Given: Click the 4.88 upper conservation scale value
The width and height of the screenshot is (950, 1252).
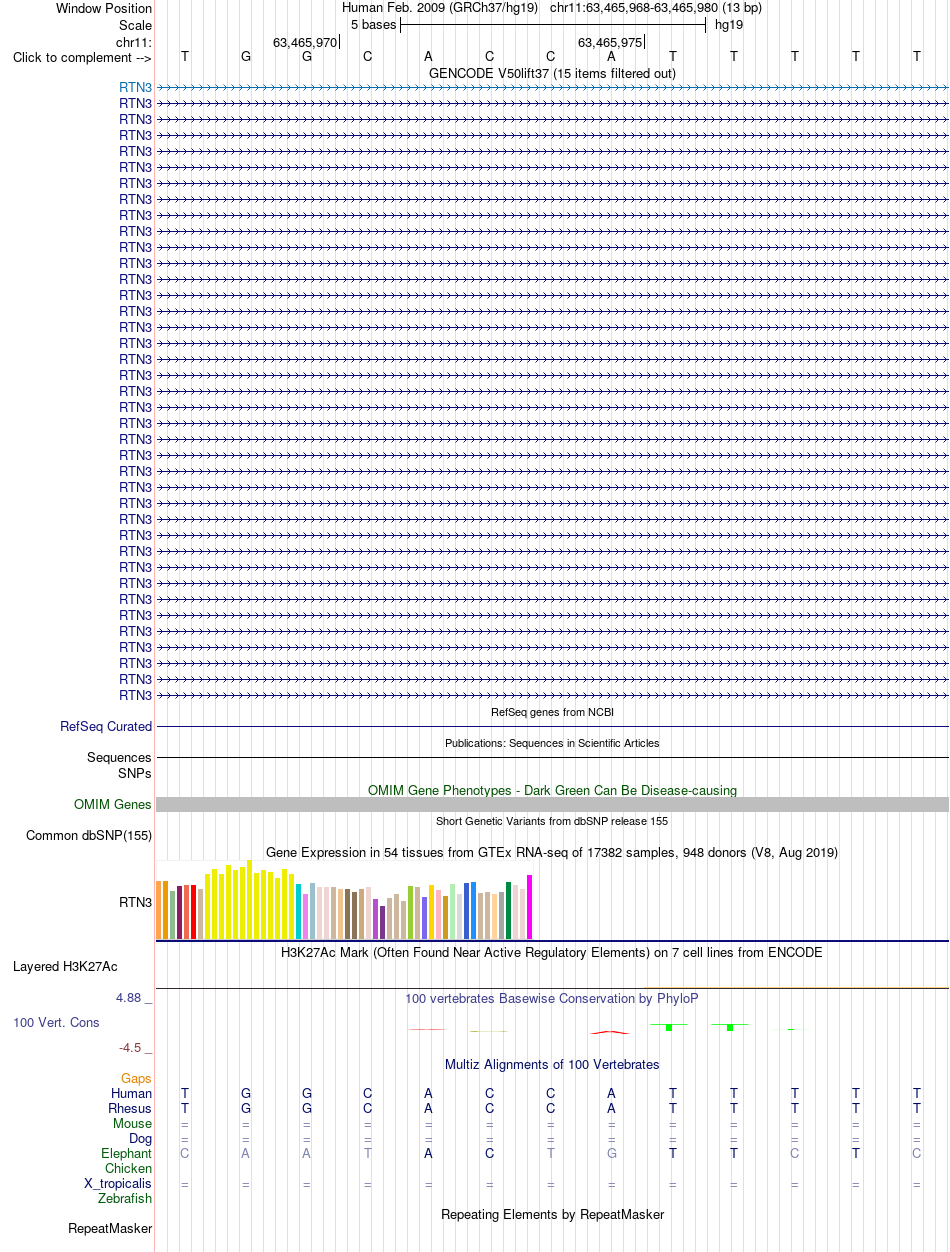Looking at the screenshot, I should (x=134, y=998).
